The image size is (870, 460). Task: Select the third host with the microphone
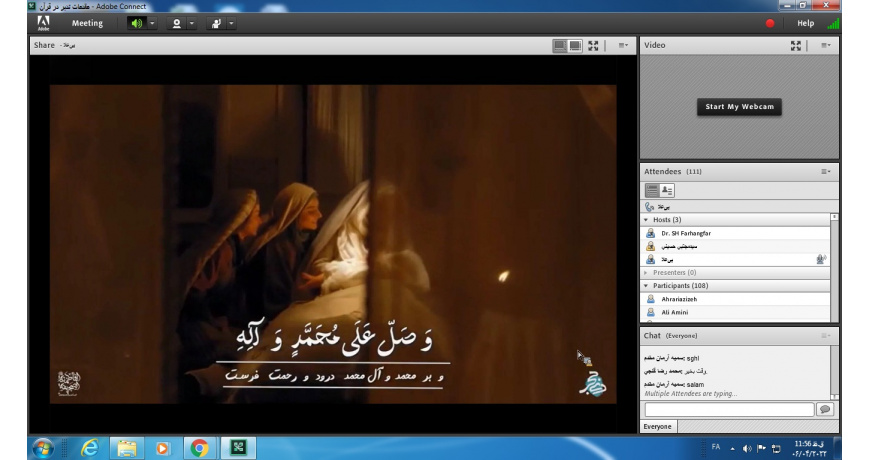[x=736, y=259]
